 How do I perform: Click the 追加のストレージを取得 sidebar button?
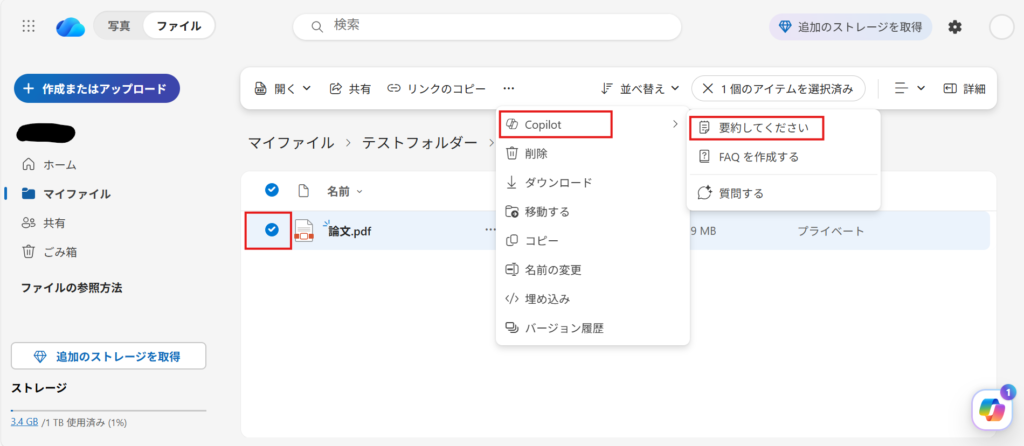pos(108,356)
